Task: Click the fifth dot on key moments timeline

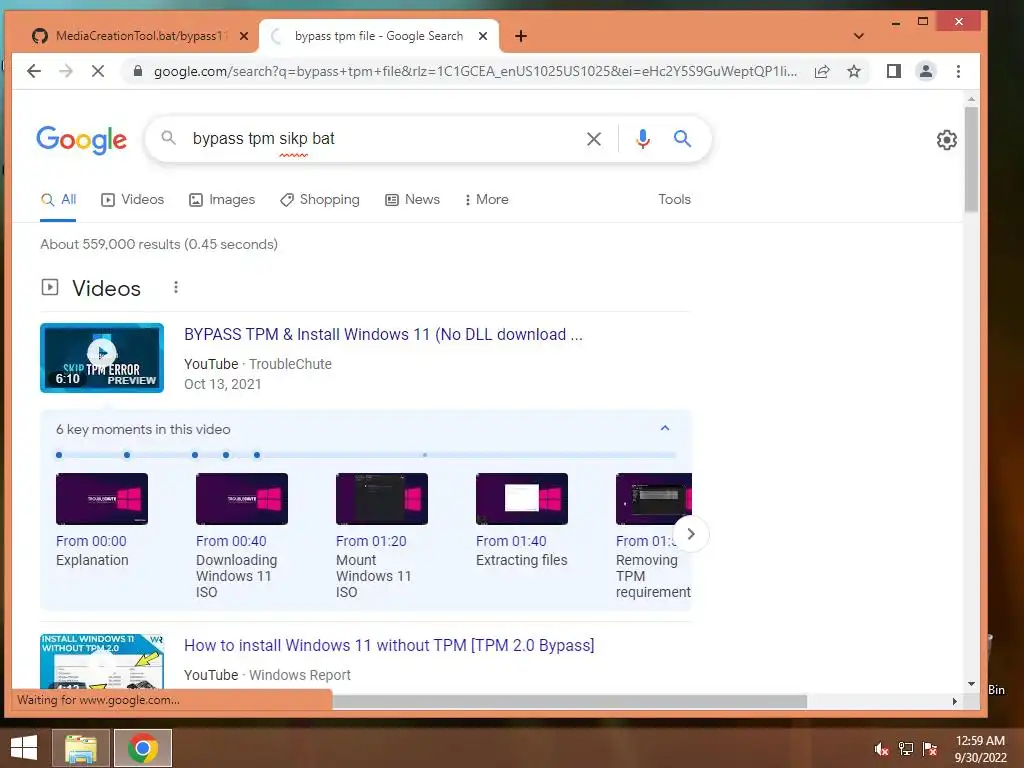Action: point(257,455)
